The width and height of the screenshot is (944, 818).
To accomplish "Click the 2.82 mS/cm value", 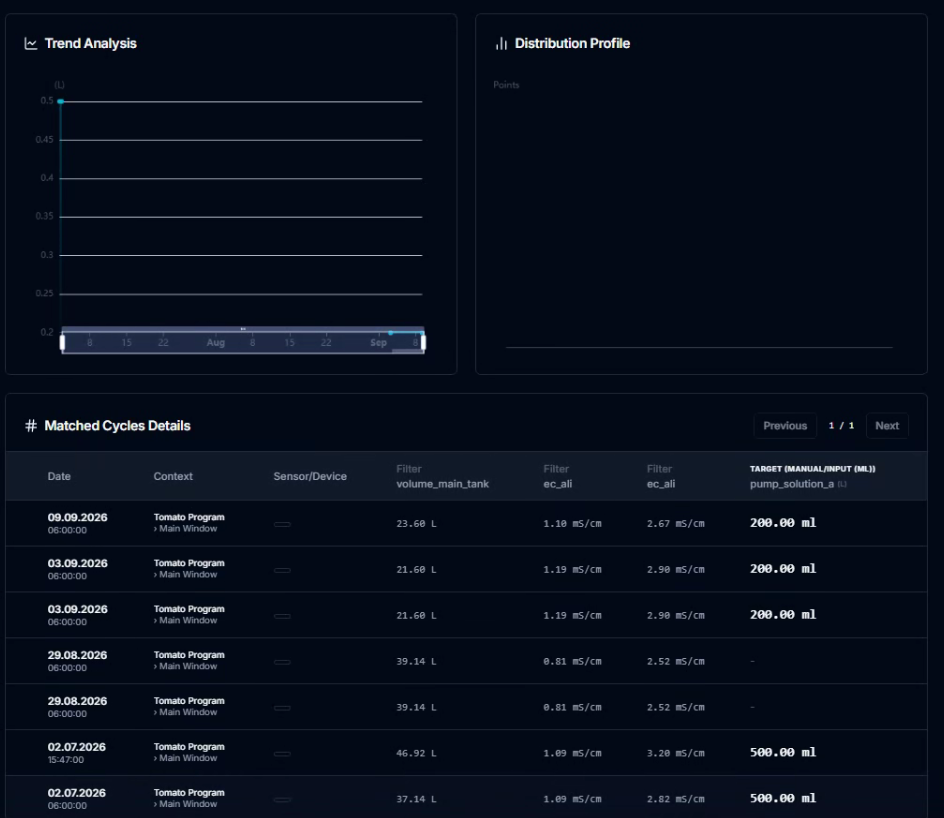I will pos(675,799).
